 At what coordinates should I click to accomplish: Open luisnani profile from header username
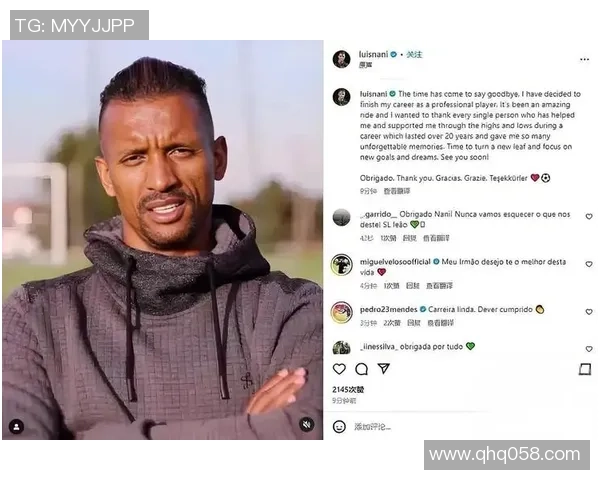(373, 54)
